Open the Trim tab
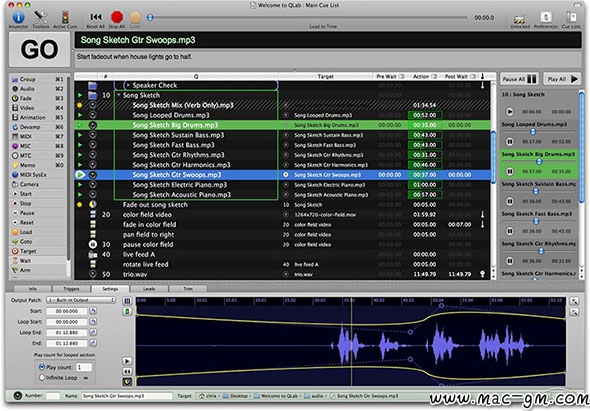 (188, 289)
